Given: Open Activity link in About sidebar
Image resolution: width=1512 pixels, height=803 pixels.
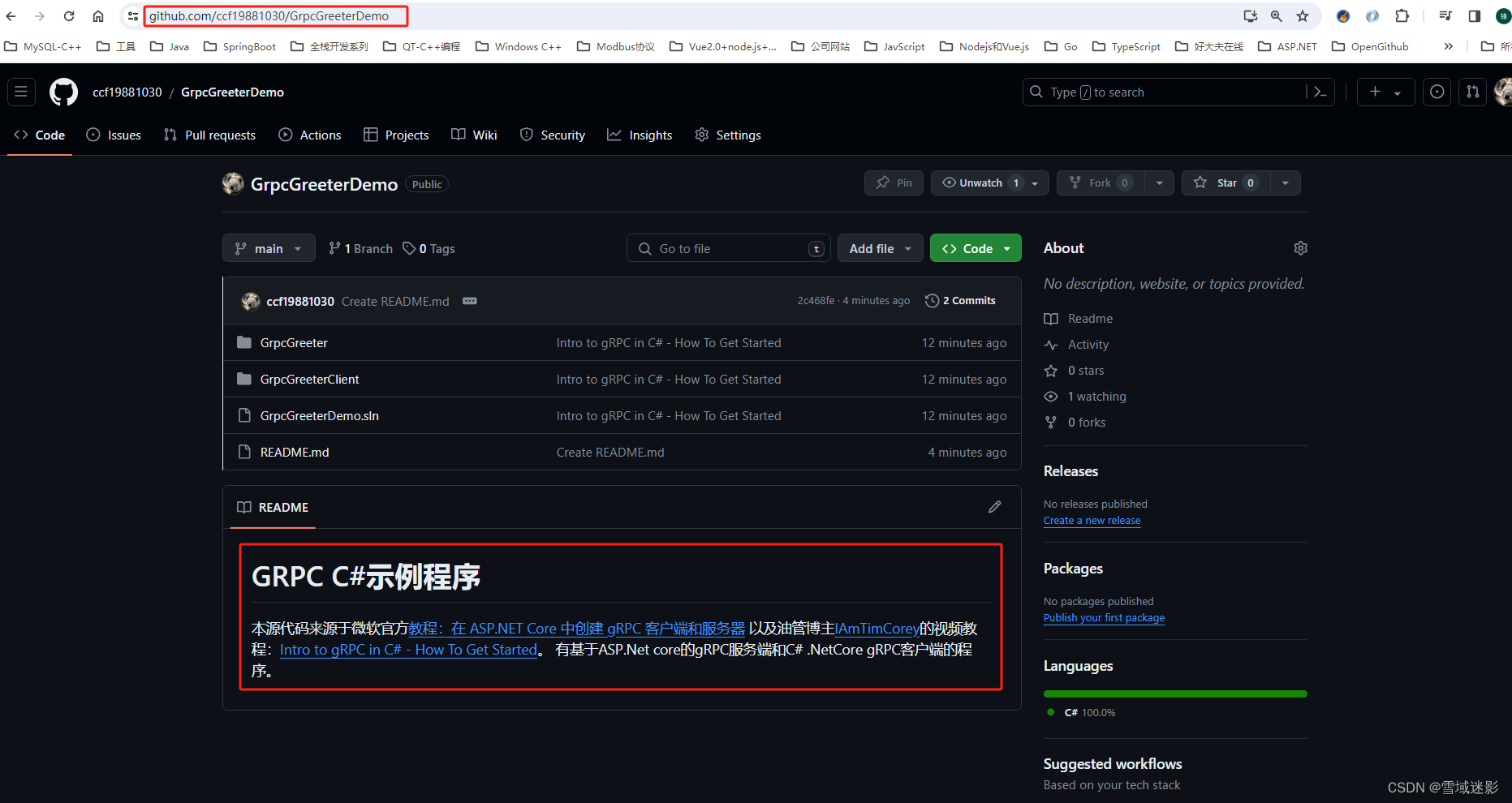Looking at the screenshot, I should pyautogui.click(x=1076, y=345).
